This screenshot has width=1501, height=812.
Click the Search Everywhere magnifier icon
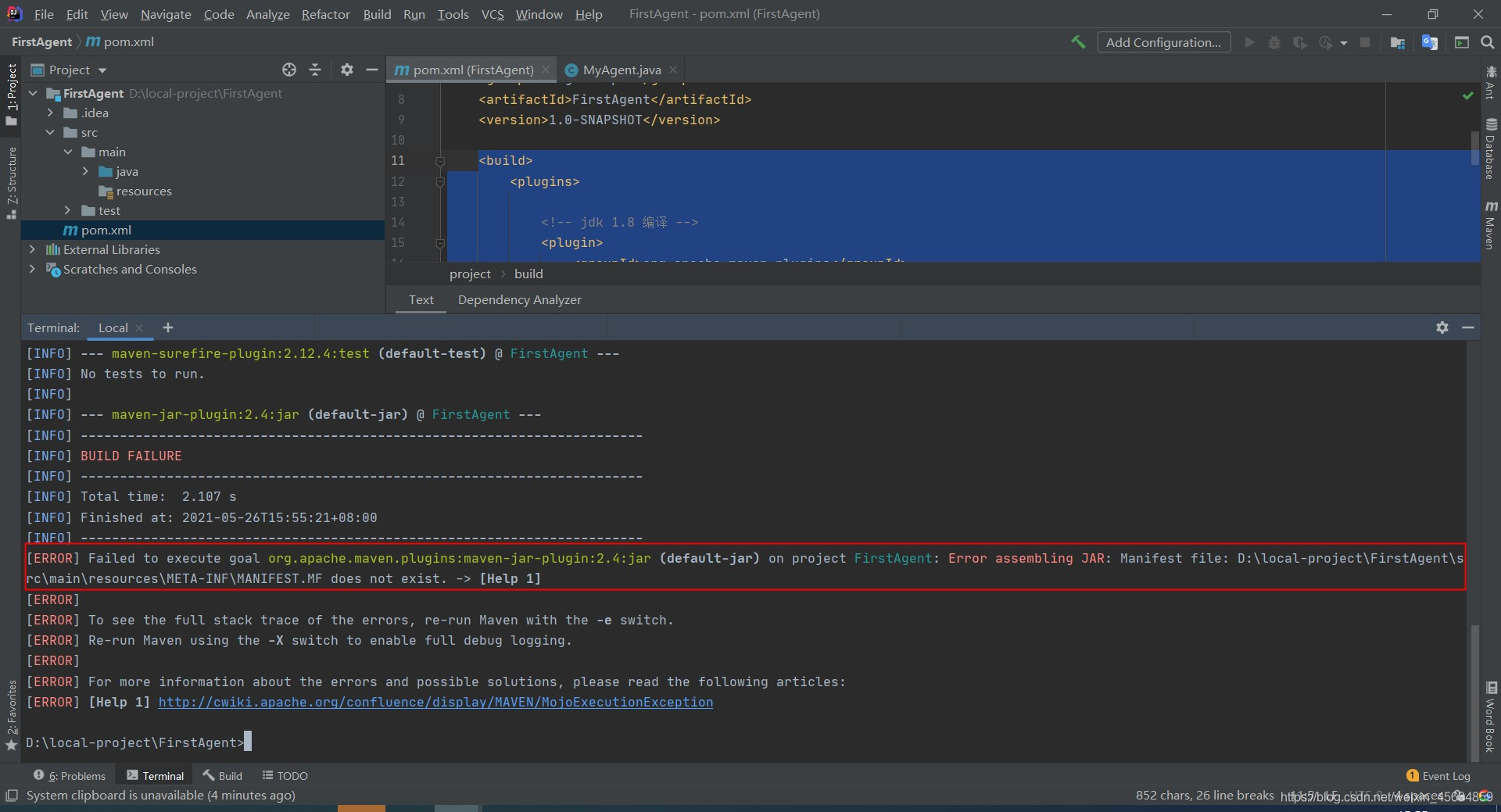(1488, 42)
